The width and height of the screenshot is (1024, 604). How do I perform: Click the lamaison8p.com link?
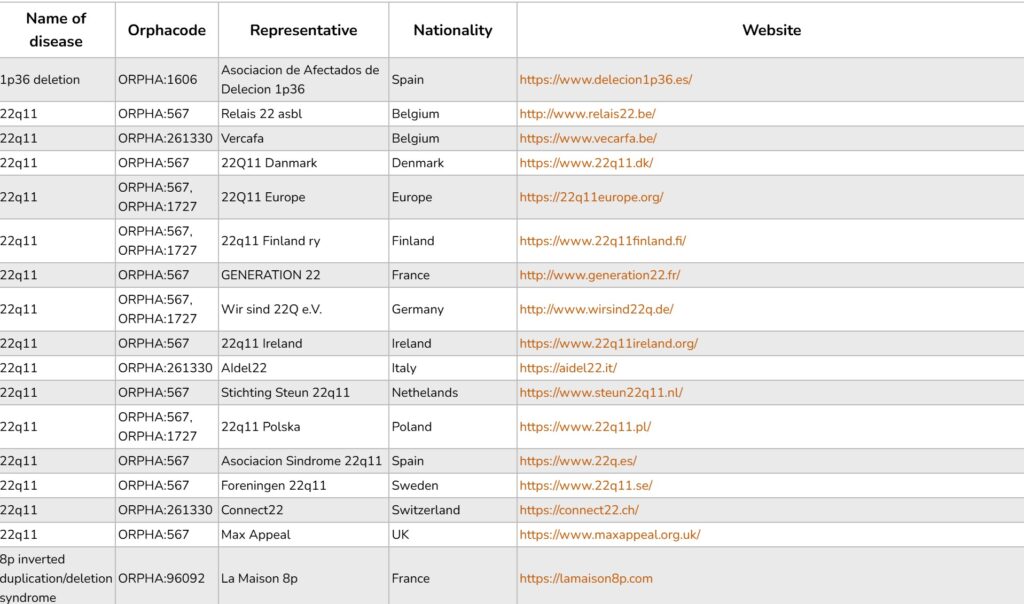[586, 579]
